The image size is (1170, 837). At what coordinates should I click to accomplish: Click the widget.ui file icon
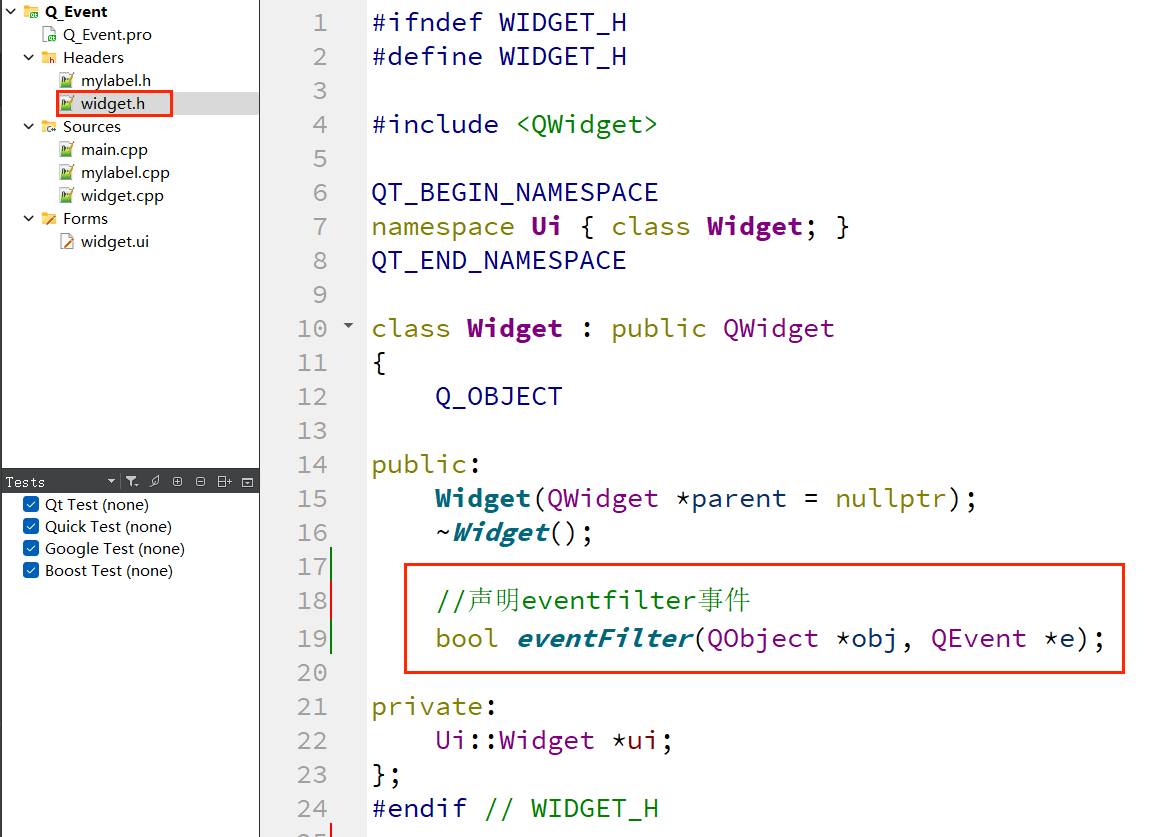[x=67, y=242]
